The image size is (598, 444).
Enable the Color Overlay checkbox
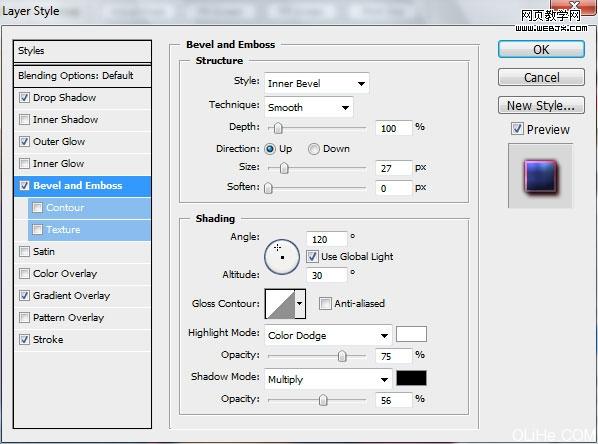click(x=24, y=273)
